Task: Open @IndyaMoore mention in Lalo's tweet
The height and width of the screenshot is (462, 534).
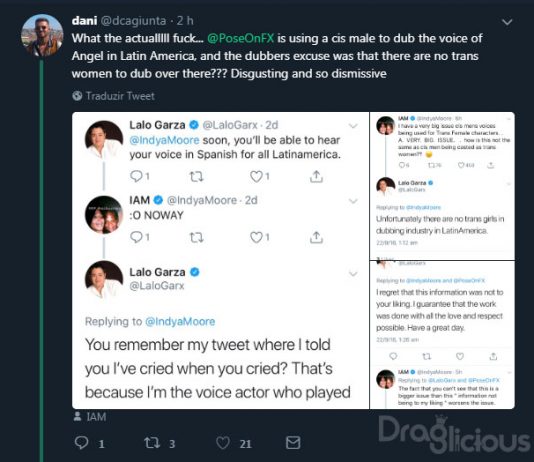Action: click(x=164, y=140)
